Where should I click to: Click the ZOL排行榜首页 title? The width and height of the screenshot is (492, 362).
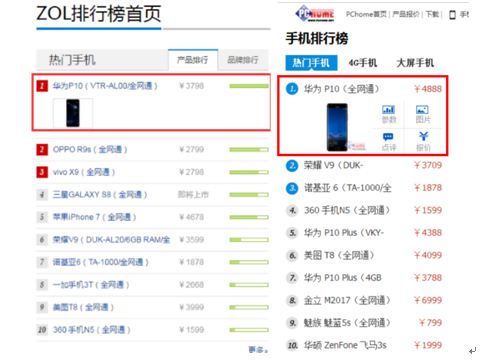(99, 14)
